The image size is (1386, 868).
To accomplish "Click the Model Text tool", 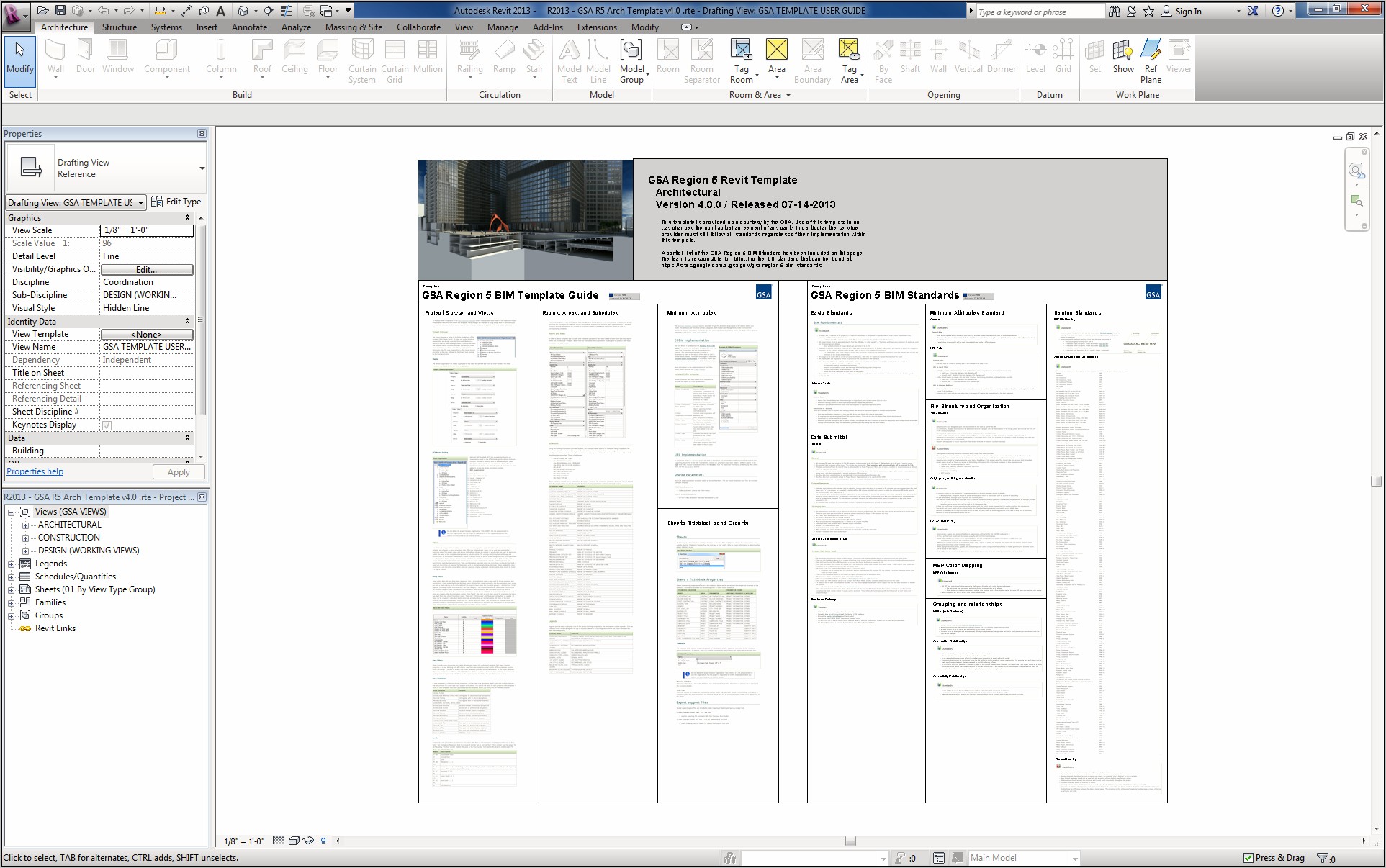I will point(569,61).
